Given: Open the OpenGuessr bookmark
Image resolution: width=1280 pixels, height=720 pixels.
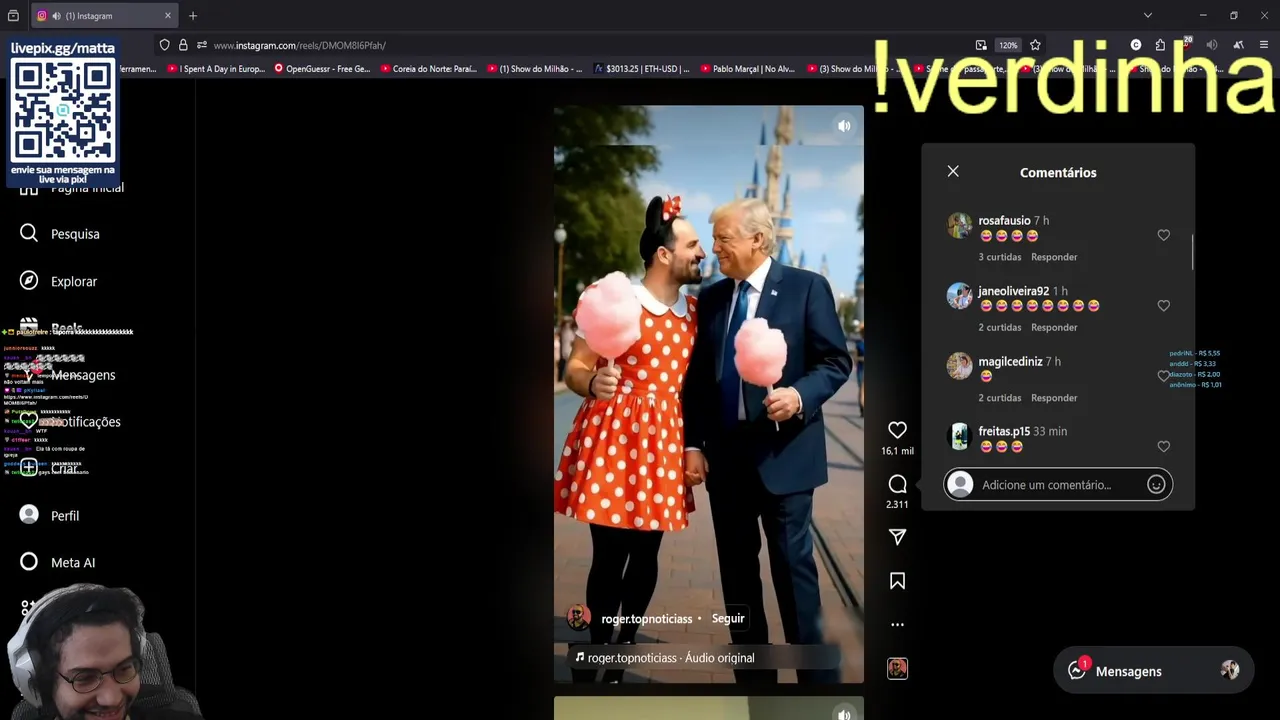Looking at the screenshot, I should [322, 69].
